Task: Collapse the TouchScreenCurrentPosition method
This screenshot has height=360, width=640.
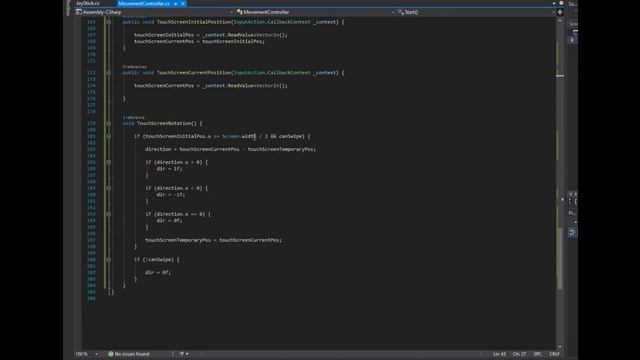Action: click(109, 72)
